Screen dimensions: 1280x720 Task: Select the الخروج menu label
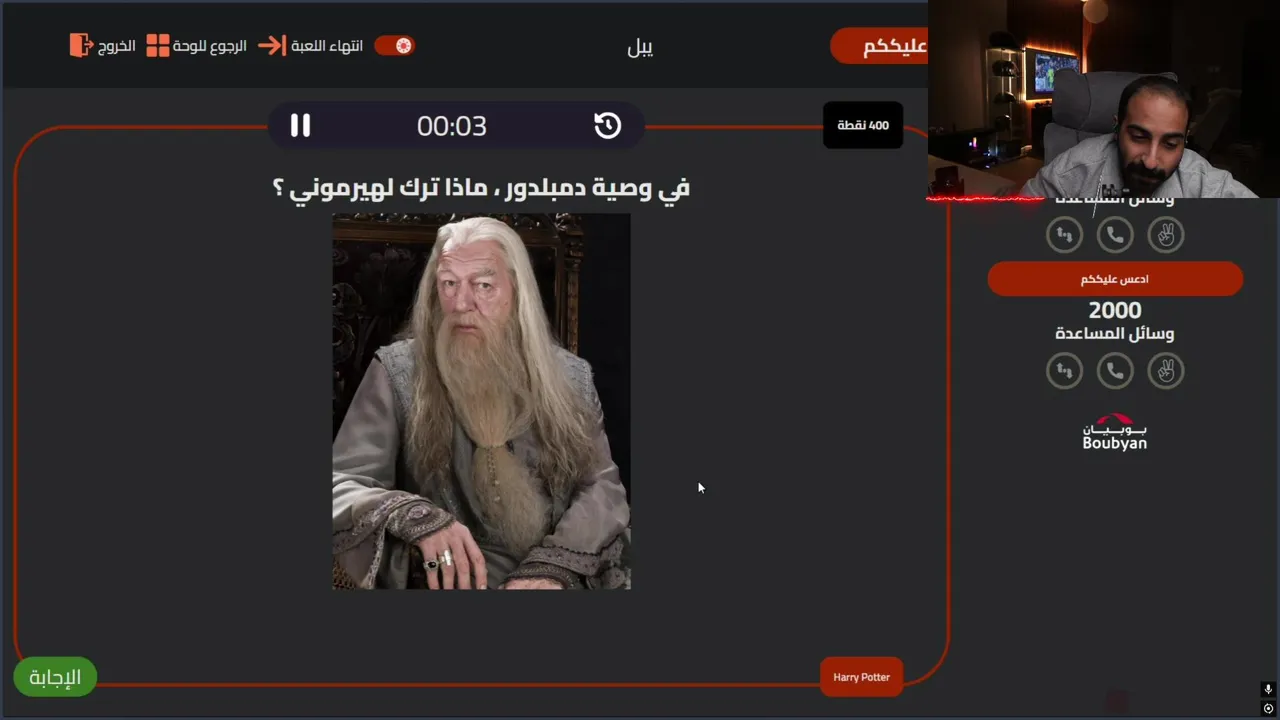tap(116, 46)
